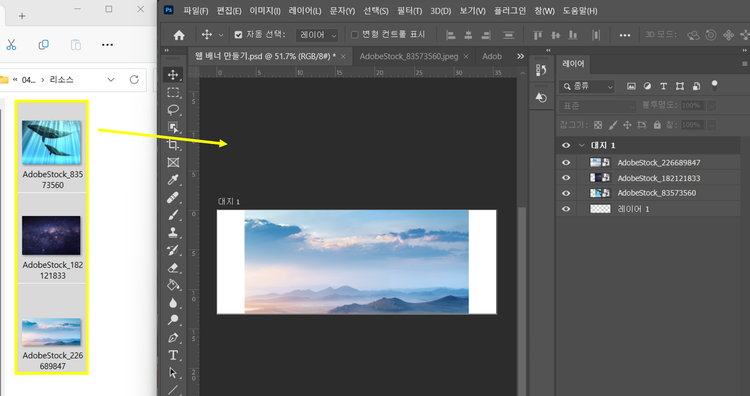Collapse the 대지 1 group chevron
The height and width of the screenshot is (396, 750).
pos(582,145)
